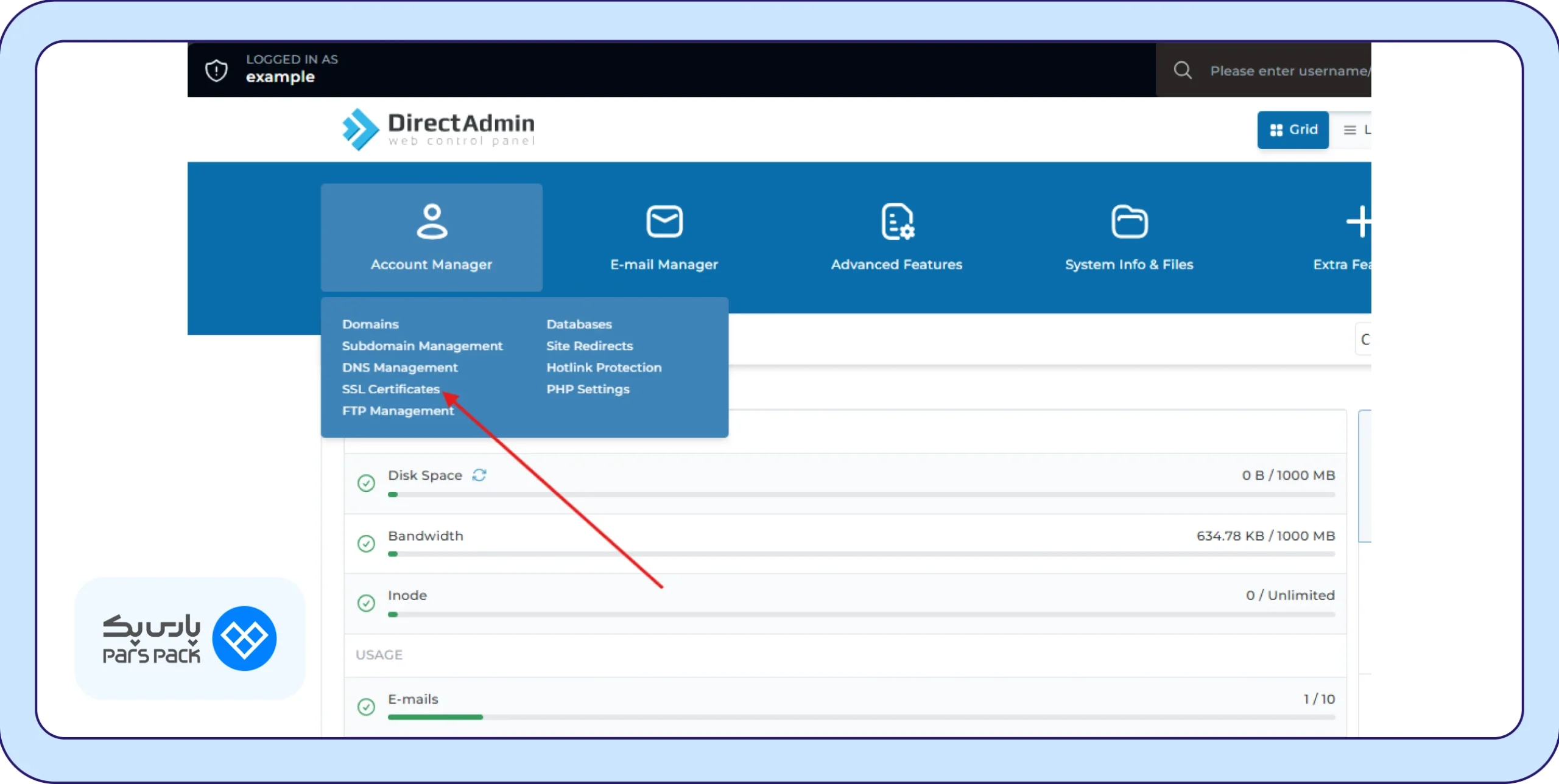This screenshot has width=1559, height=784.
Task: Open Hotlink Protection
Action: coord(604,367)
